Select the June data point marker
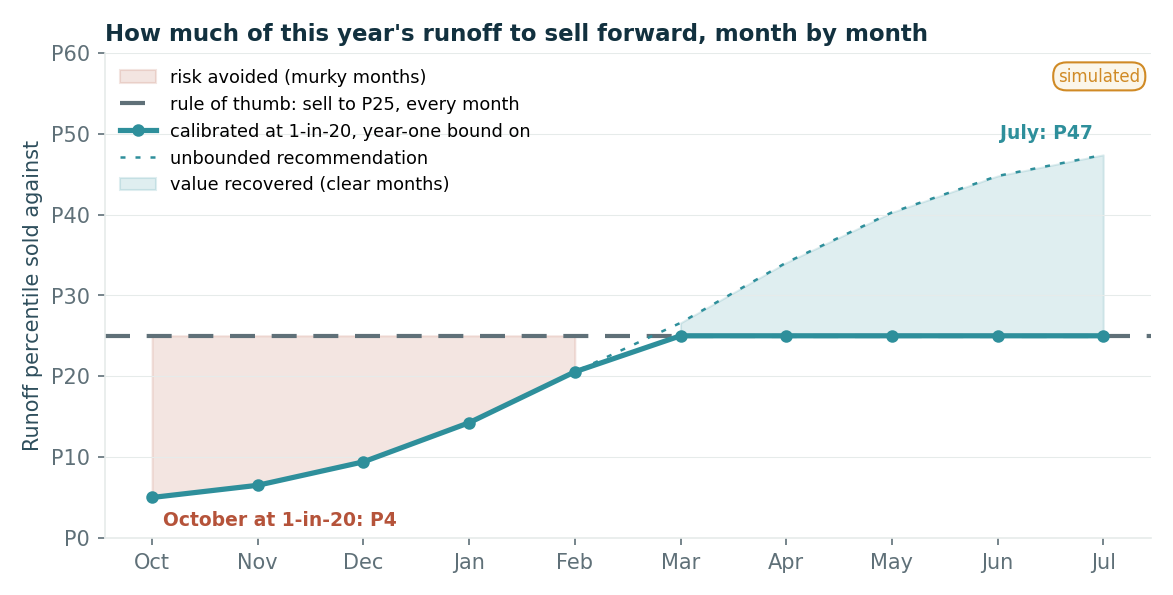Viewport: 1173px width, 595px height. (x=998, y=337)
